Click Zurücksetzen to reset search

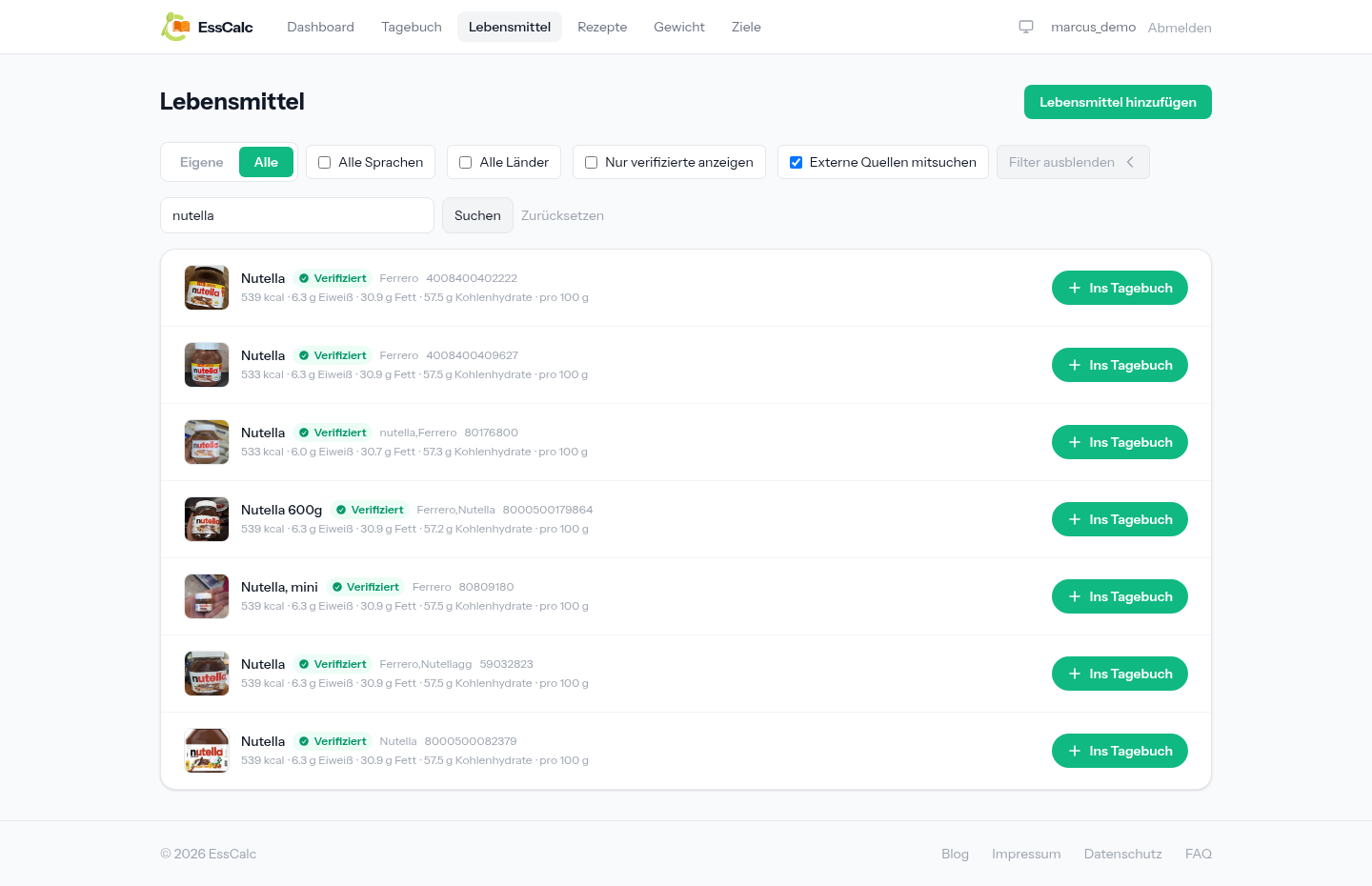coord(562,215)
